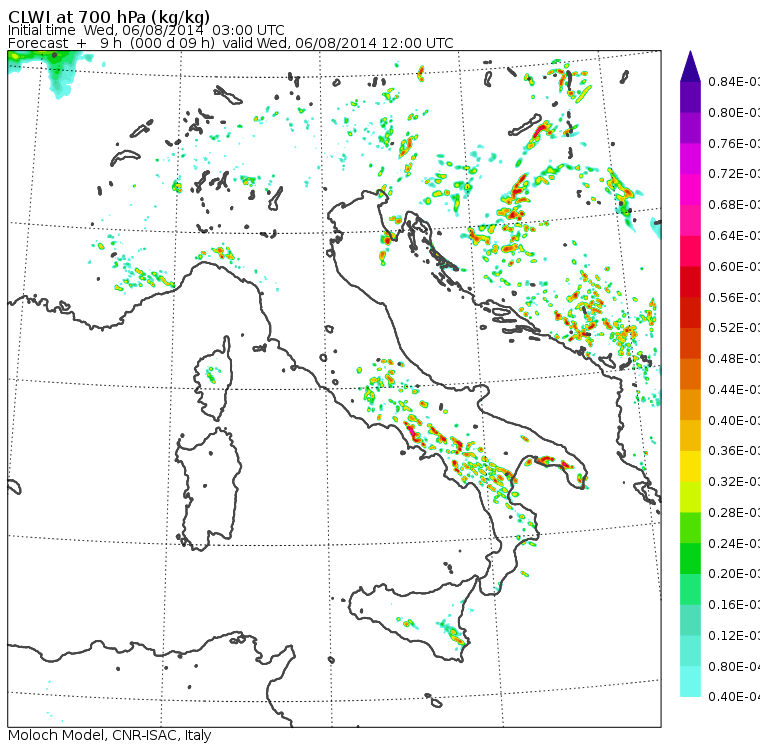The image size is (760, 749).
Task: Pick the color band between 0.40E-03 and 0.44E-03
Action: [x=690, y=405]
